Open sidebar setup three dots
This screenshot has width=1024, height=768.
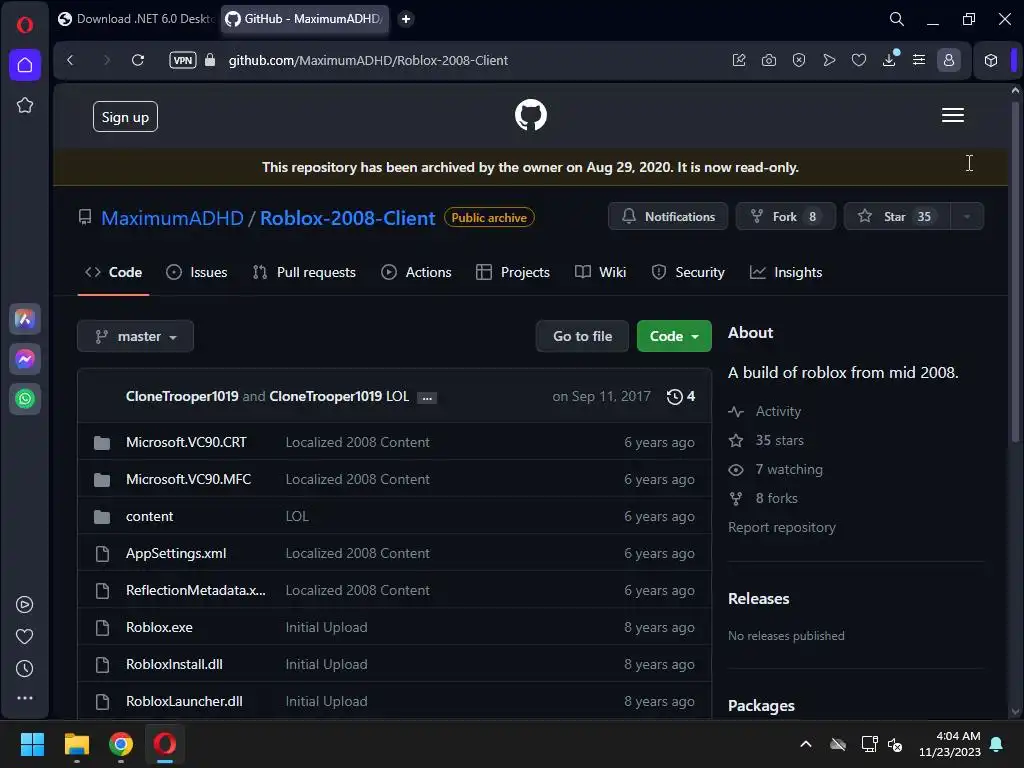[25, 698]
